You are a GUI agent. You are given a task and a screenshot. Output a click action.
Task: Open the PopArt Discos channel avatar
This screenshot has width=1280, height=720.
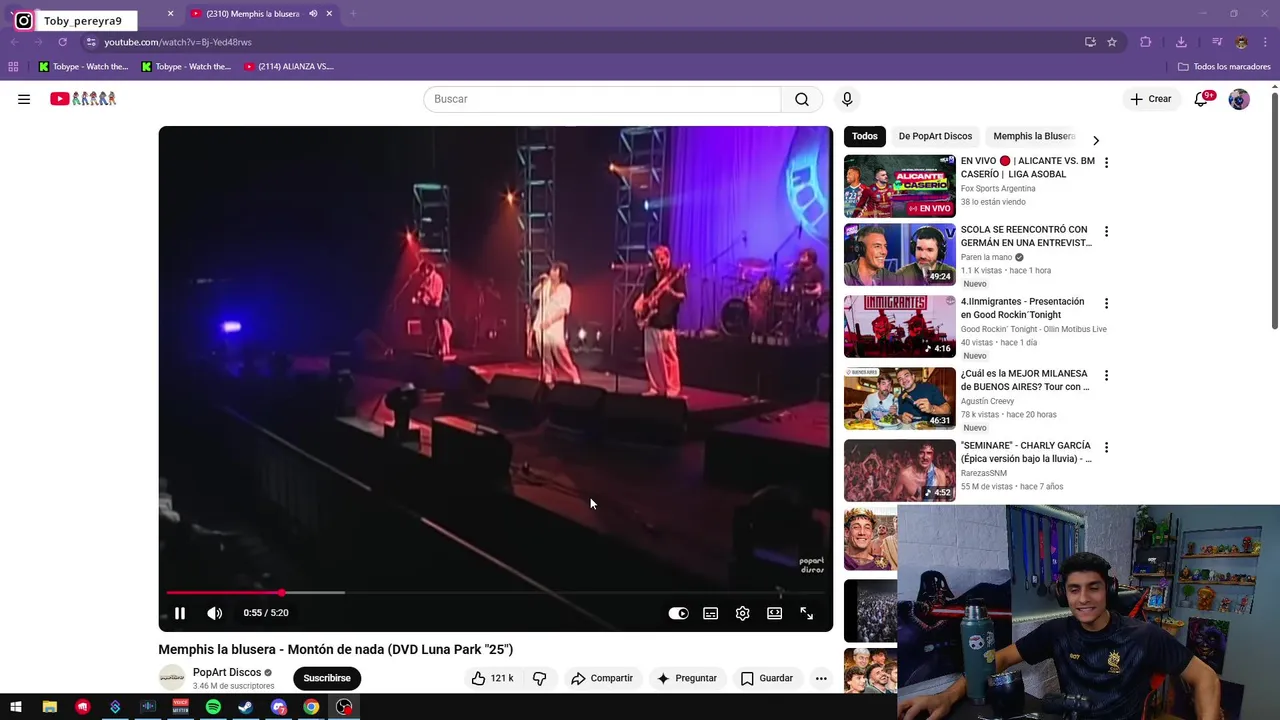(172, 678)
